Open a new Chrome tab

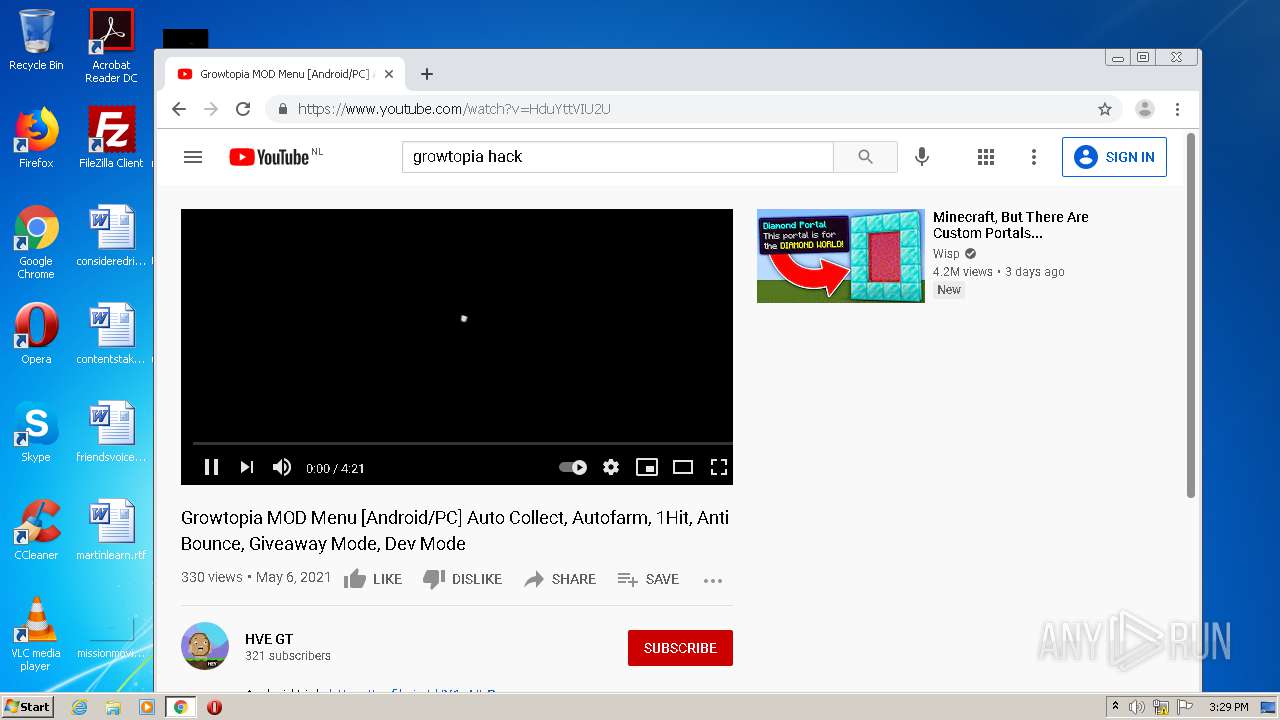point(427,74)
